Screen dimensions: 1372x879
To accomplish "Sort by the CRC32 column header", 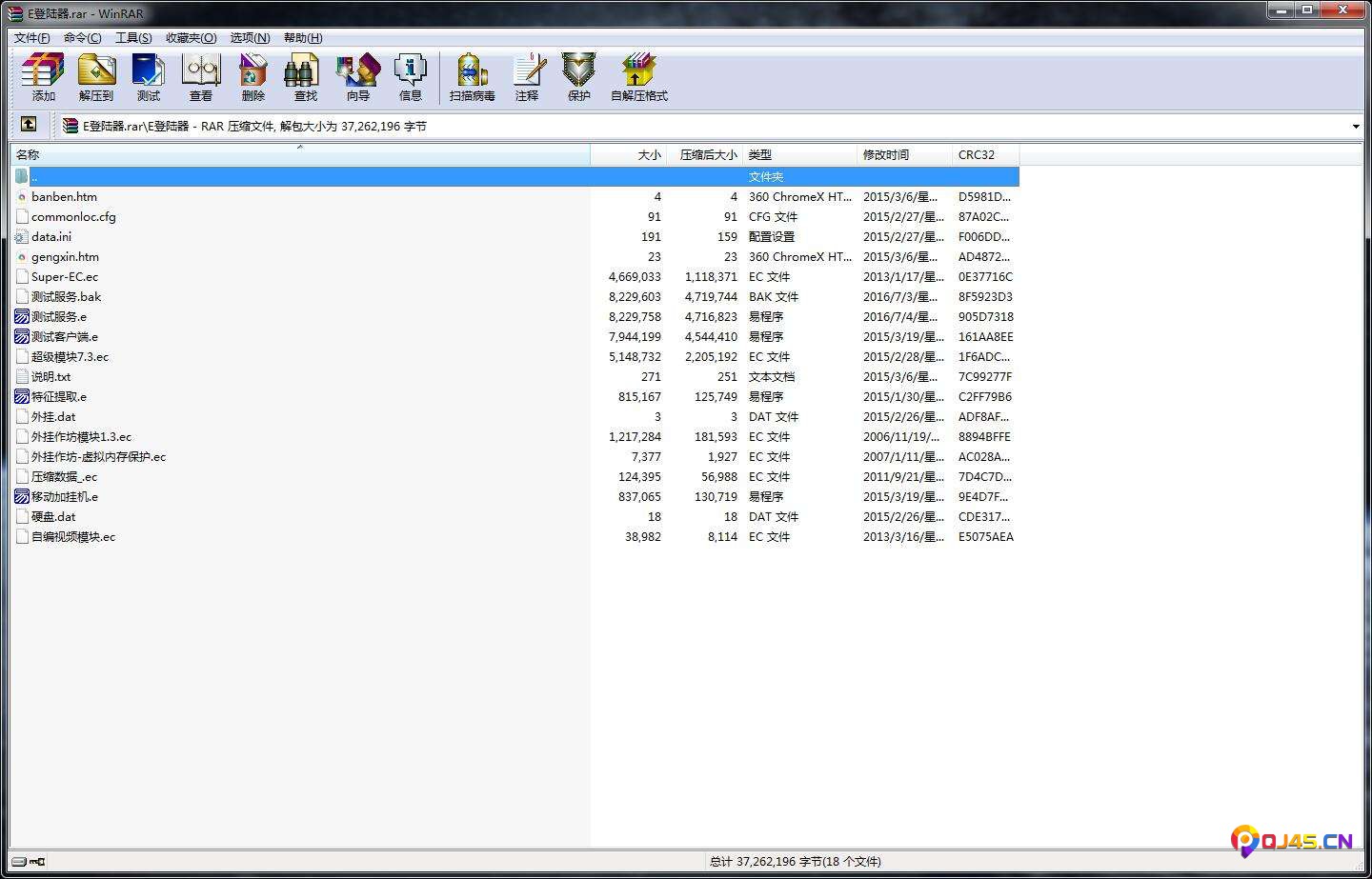I will pos(986,154).
